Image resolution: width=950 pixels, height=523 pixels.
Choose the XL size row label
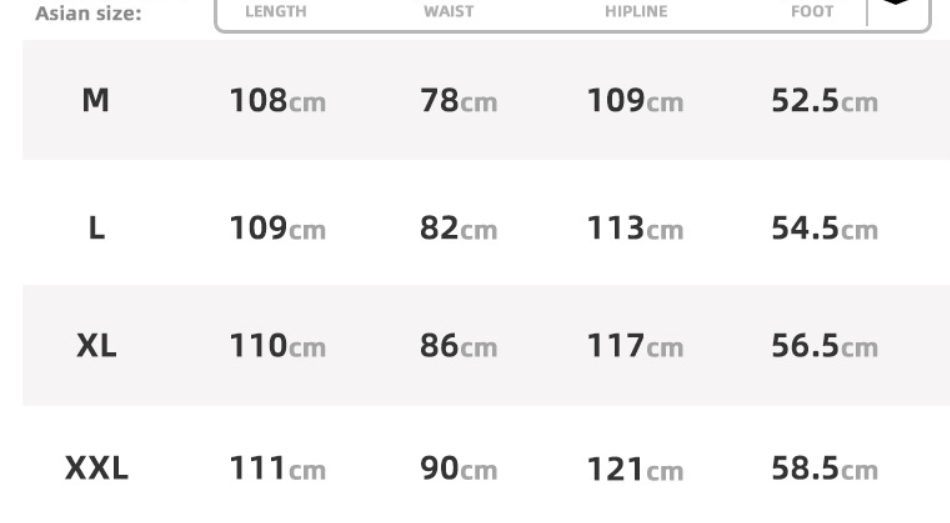[96, 347]
